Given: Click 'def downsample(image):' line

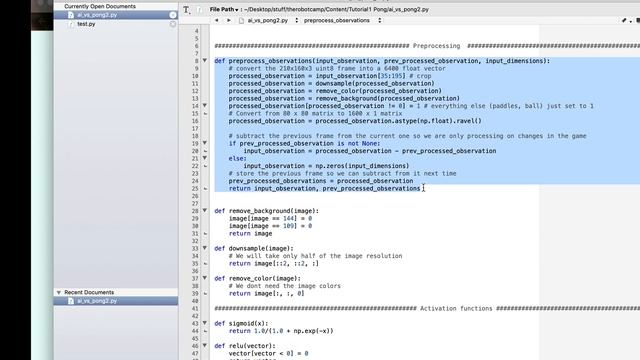Looking at the screenshot, I should click(x=254, y=249).
